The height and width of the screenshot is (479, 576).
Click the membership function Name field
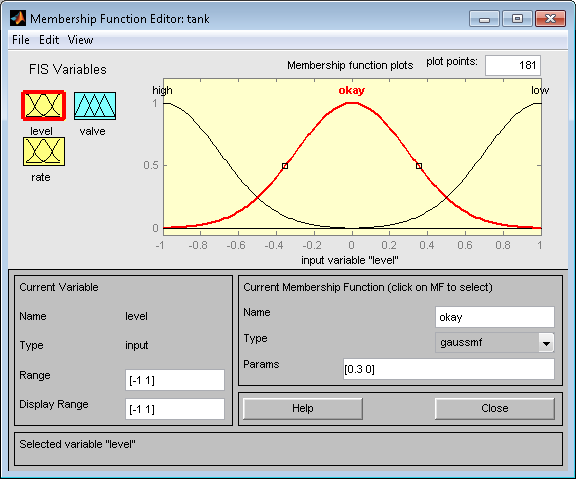click(x=494, y=317)
